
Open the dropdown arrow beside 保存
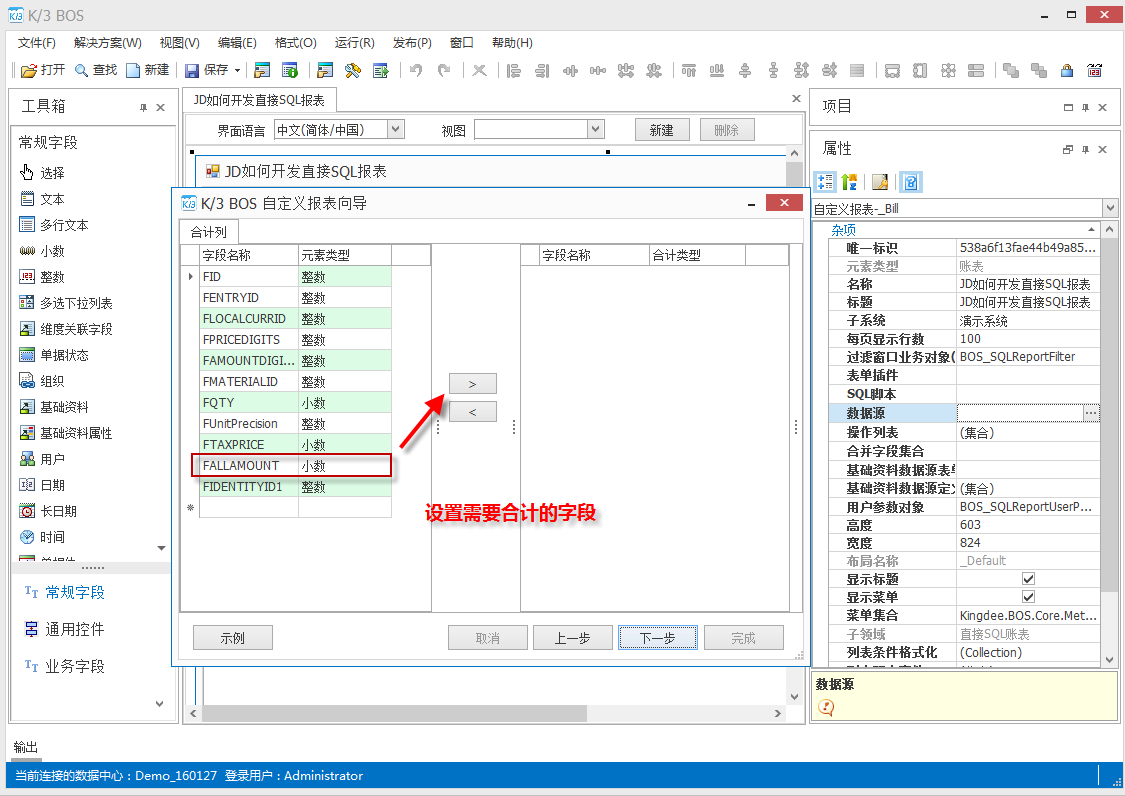click(237, 70)
